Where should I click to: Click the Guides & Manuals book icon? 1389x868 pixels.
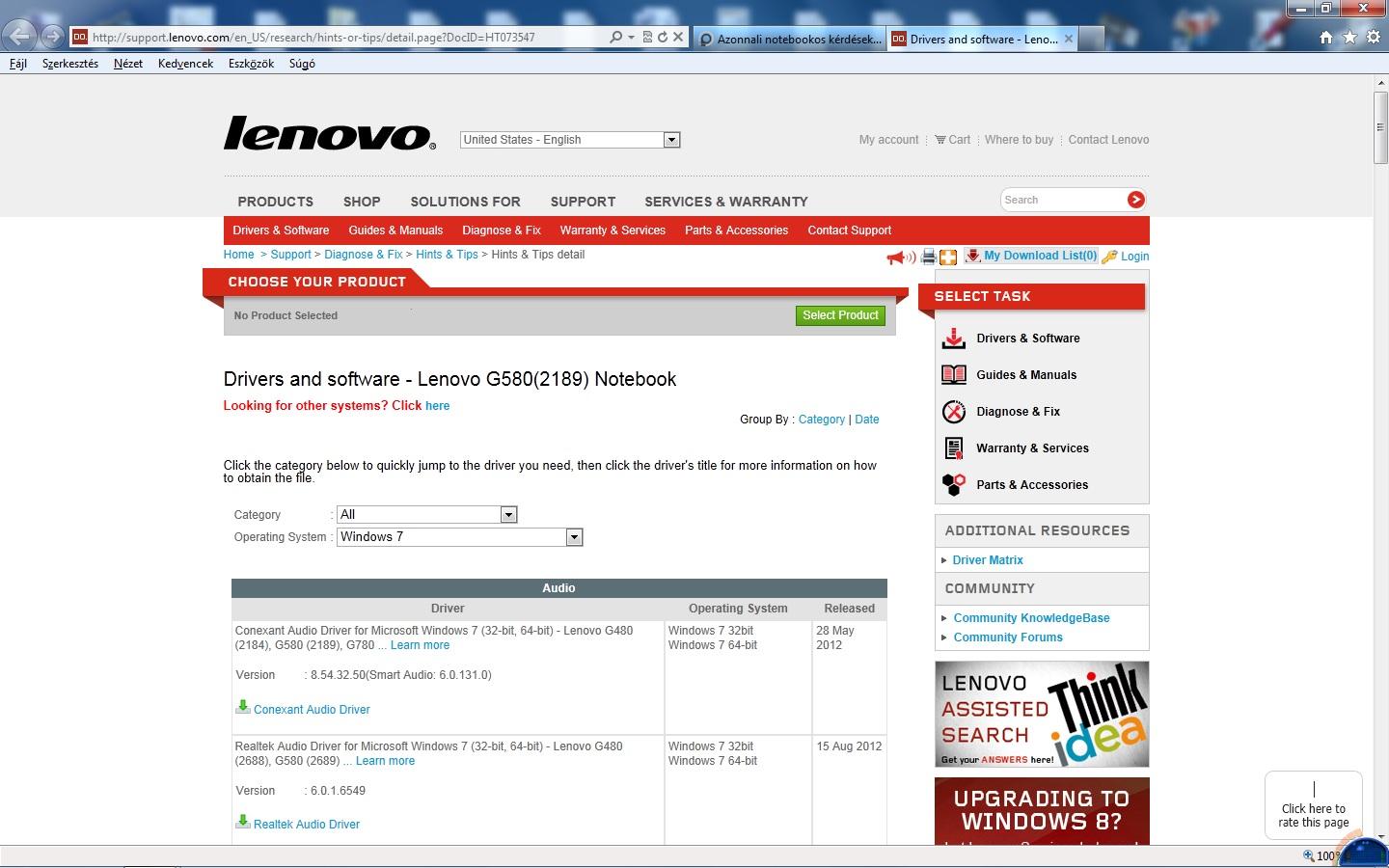(954, 375)
